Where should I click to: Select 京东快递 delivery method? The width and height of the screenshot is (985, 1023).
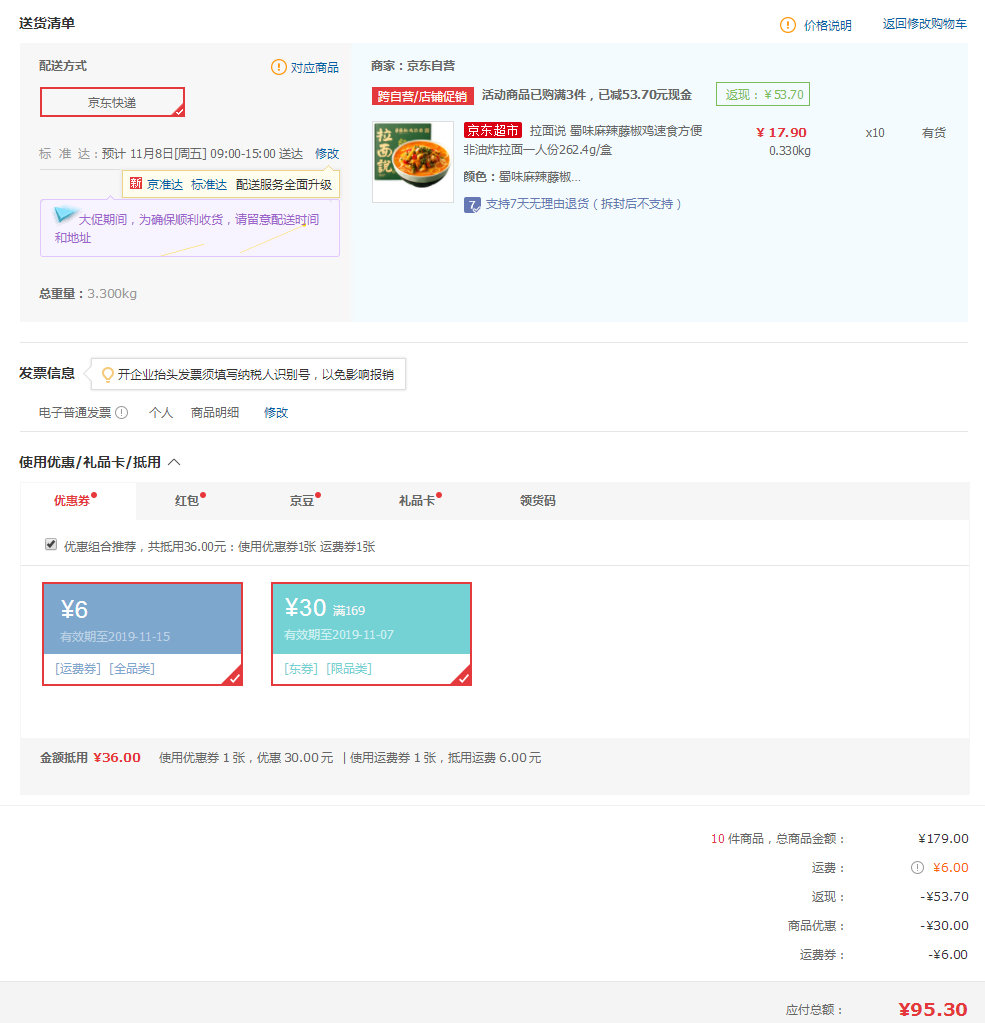pos(112,102)
